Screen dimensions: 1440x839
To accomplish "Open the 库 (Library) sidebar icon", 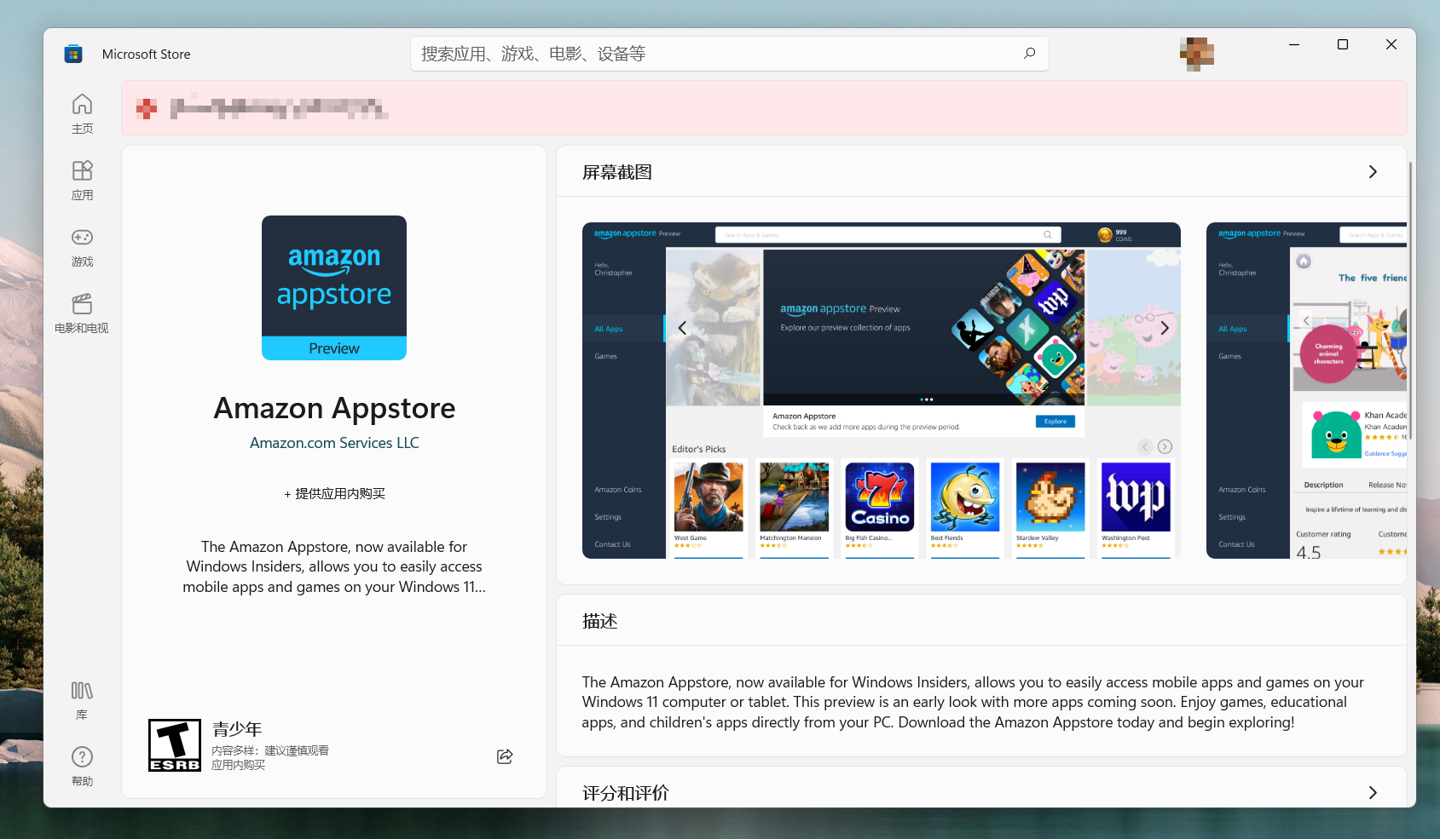I will (83, 697).
